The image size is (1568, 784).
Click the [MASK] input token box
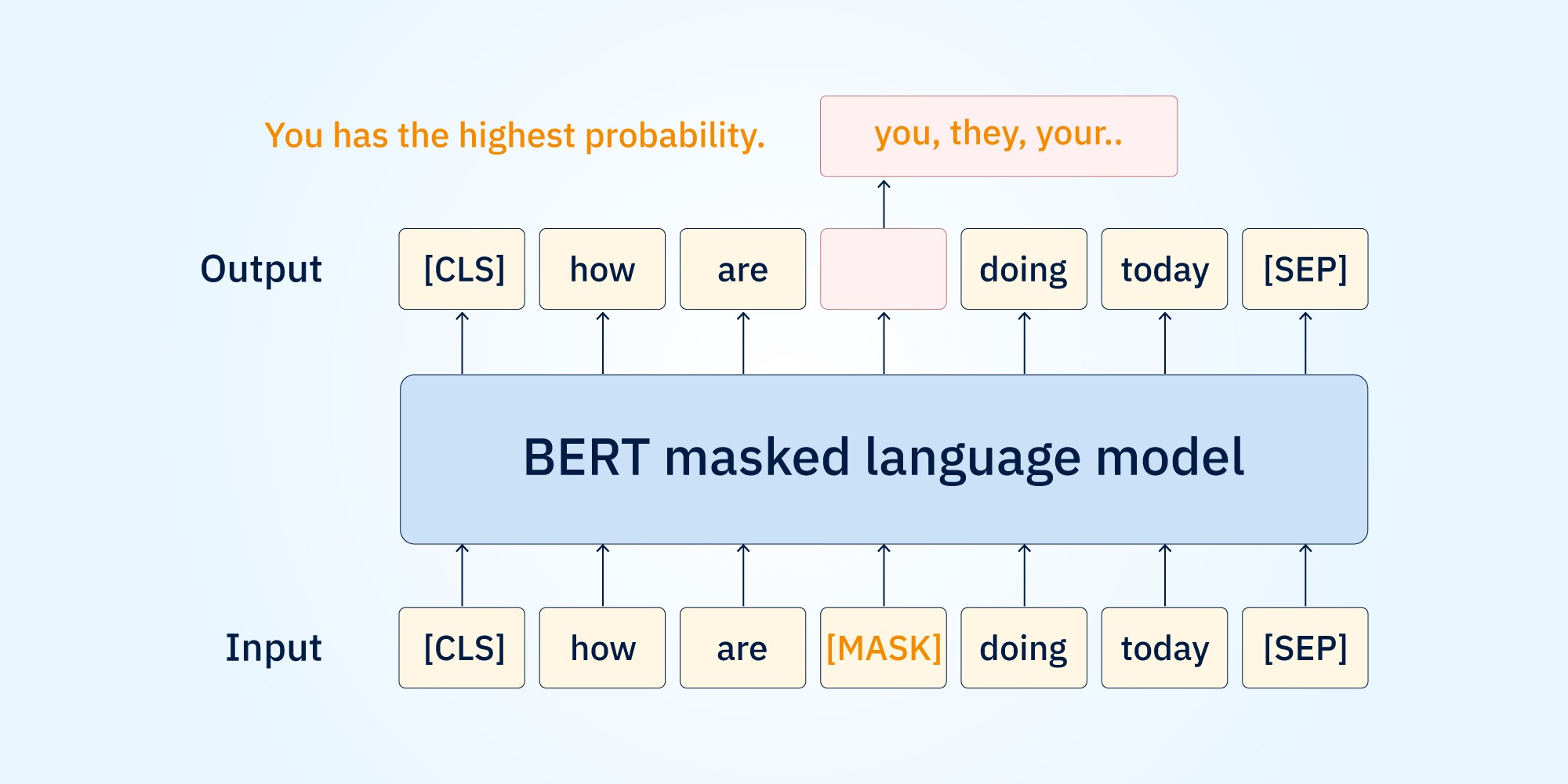883,648
